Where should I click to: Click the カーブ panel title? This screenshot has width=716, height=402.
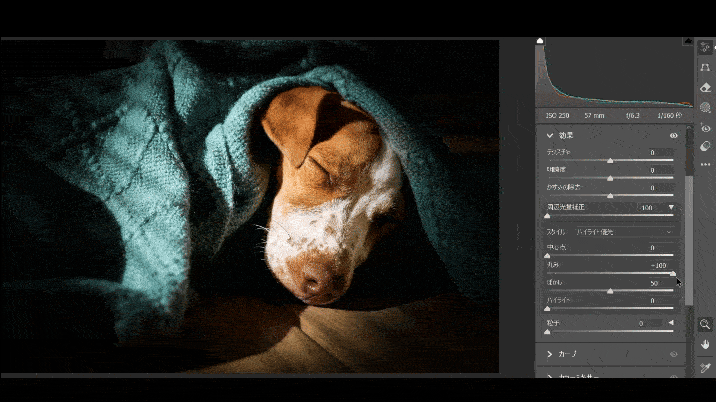[568, 354]
